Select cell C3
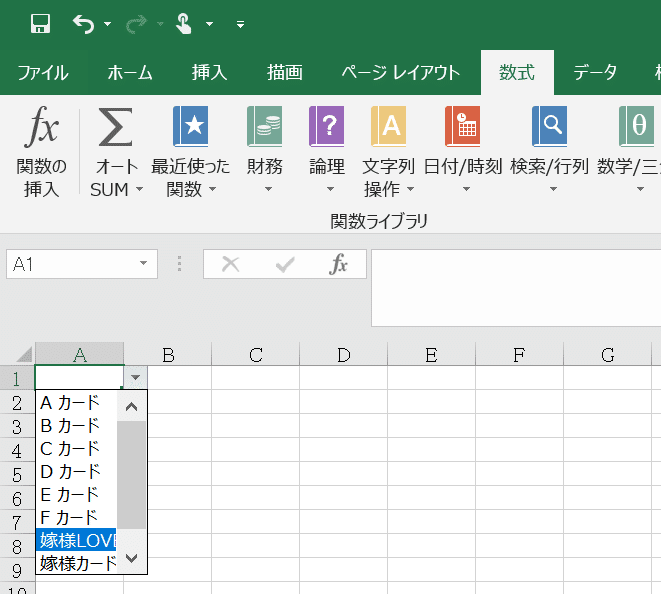Image resolution: width=661 pixels, height=594 pixels. pos(255,426)
